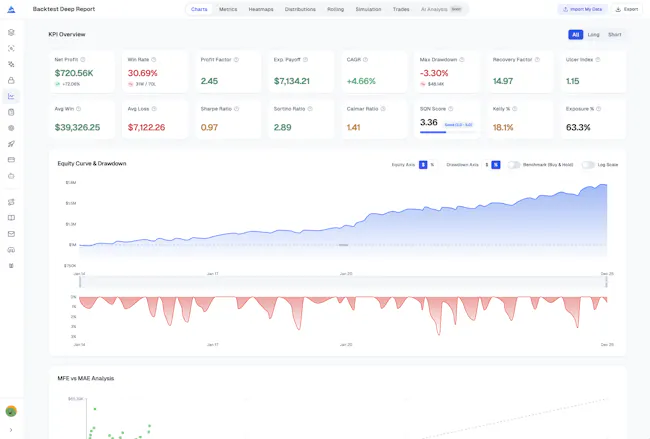Click the SQN Score progress bar
650x439 pixels.
pos(447,132)
